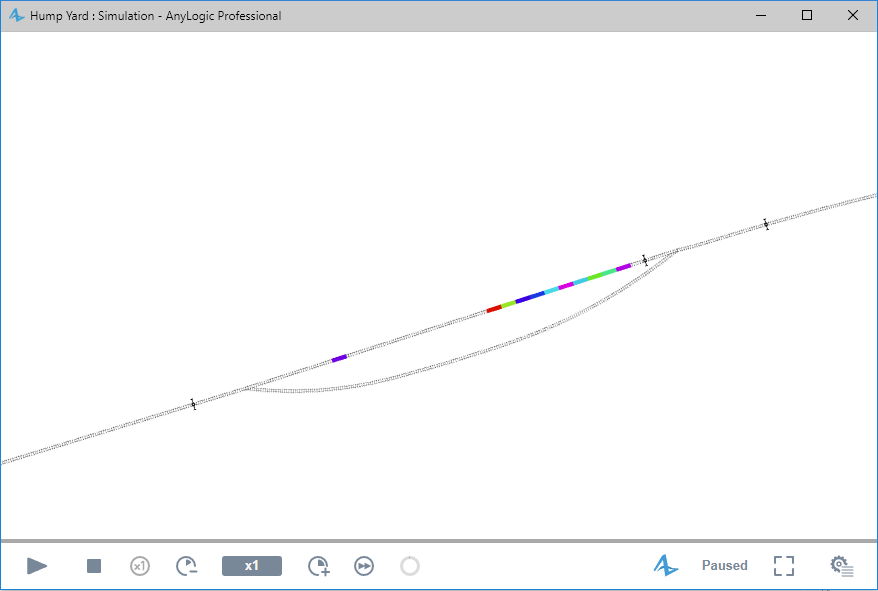The height and width of the screenshot is (591, 878).
Task: Click the track position marker at upper right
Action: click(x=766, y=224)
